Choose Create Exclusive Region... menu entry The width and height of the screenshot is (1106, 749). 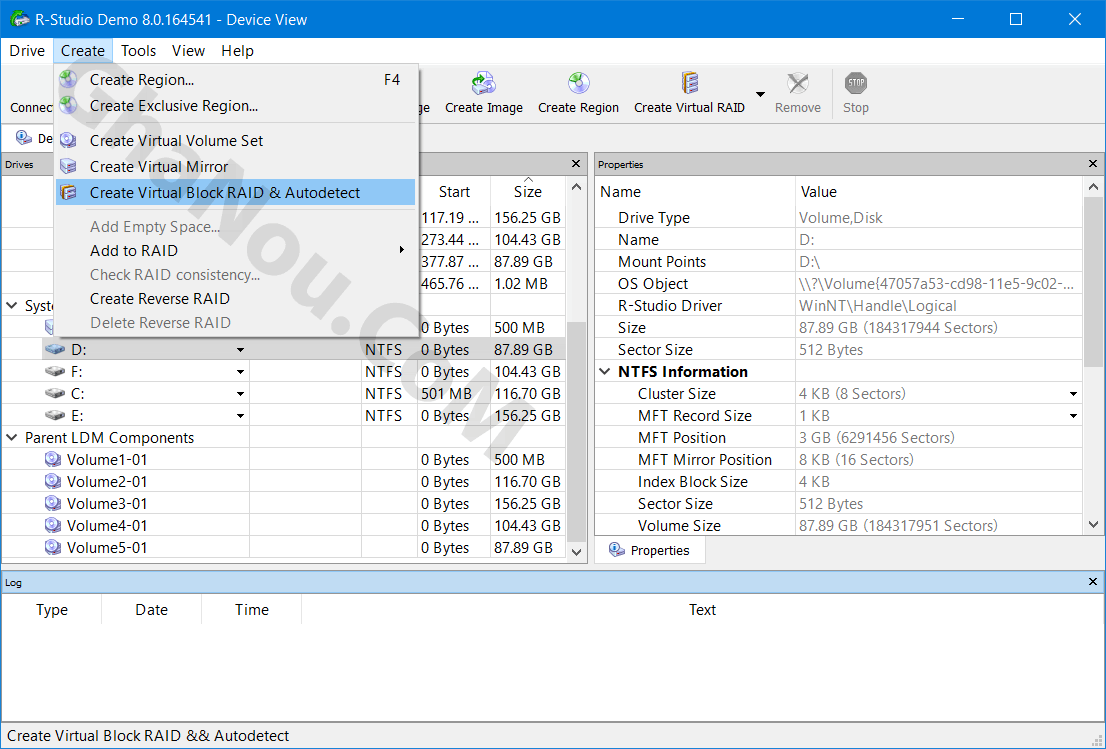[236, 106]
